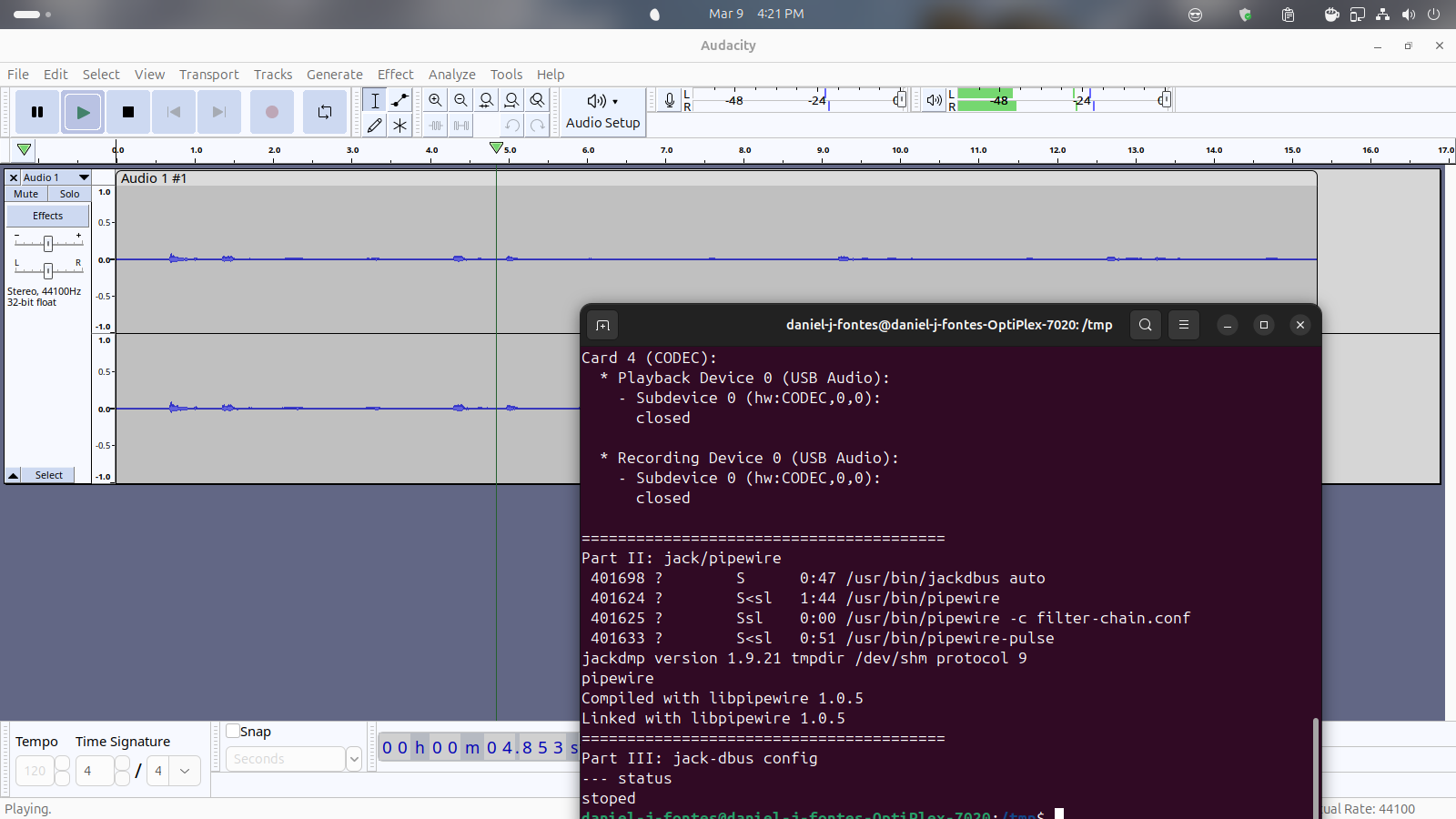Select the Draw pencil tool

click(x=375, y=126)
